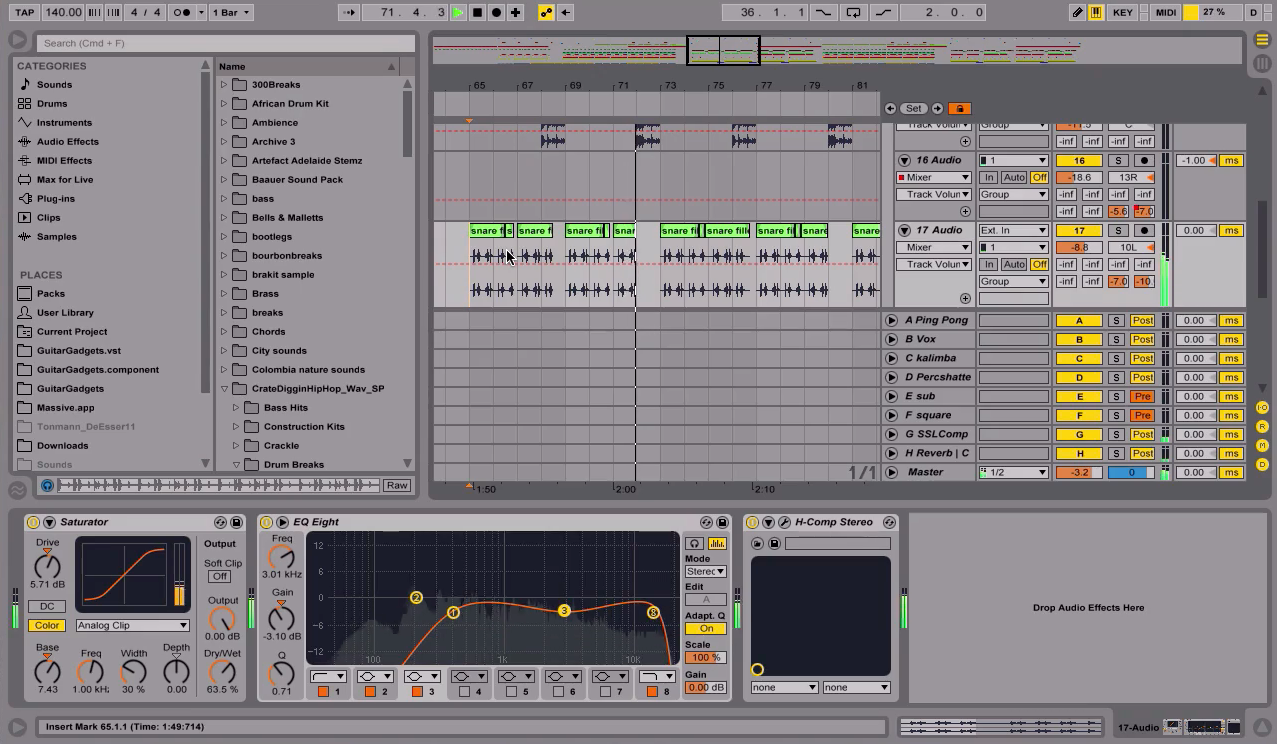Open the Packs place
The width and height of the screenshot is (1277, 744).
[x=51, y=293]
